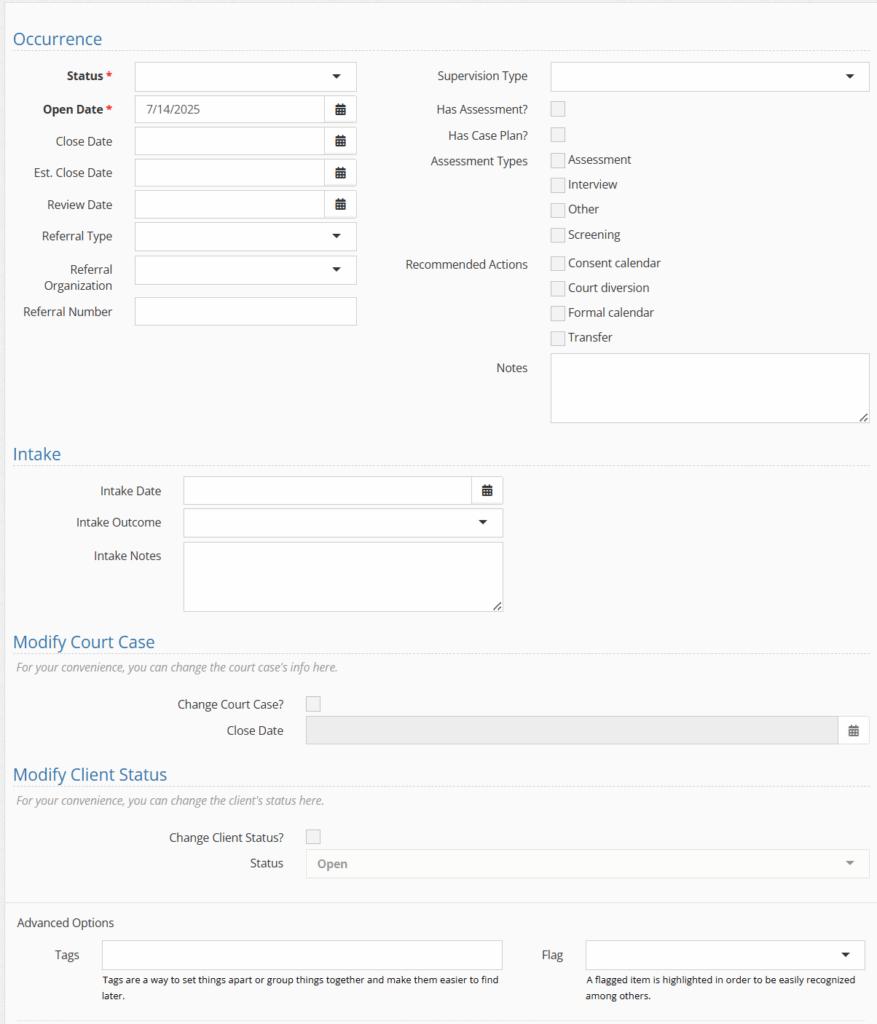This screenshot has width=877, height=1024.
Task: Check the Has Assessment? checkbox
Action: point(558,109)
